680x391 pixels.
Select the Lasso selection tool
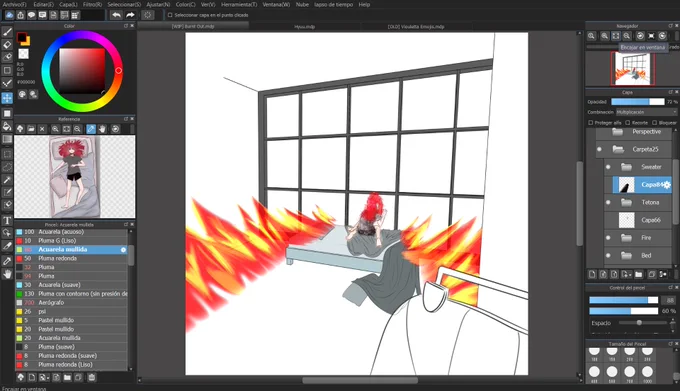pyautogui.click(x=7, y=167)
